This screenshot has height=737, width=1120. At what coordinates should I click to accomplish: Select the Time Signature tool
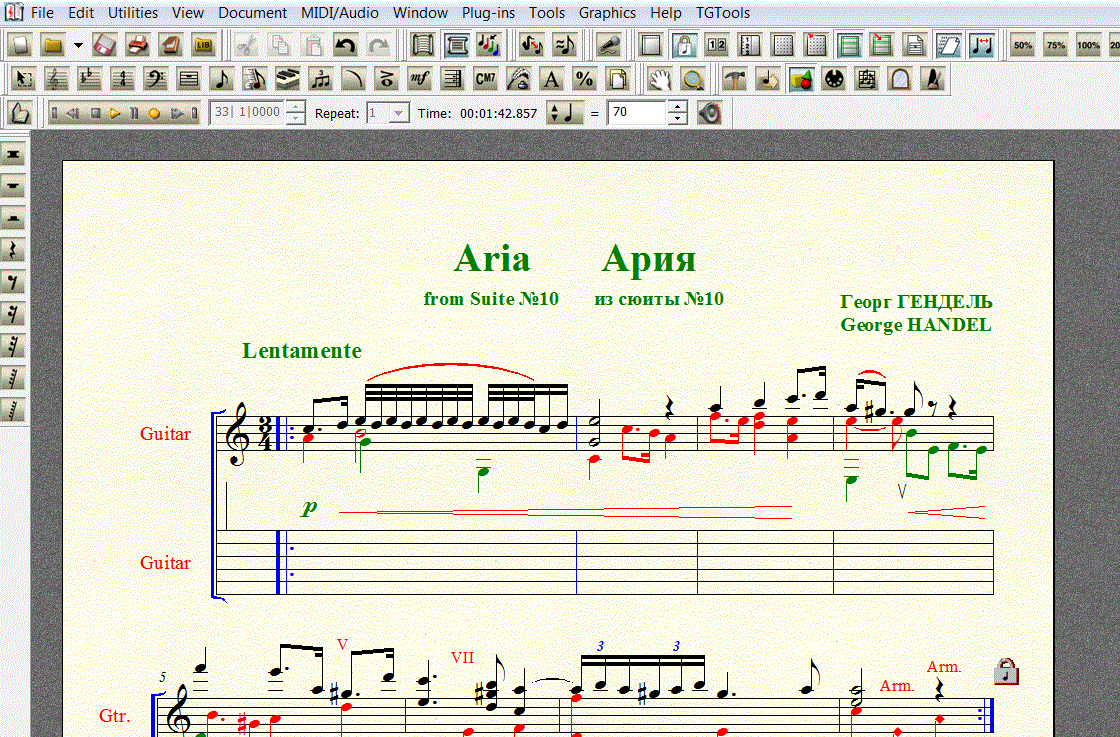[x=123, y=79]
